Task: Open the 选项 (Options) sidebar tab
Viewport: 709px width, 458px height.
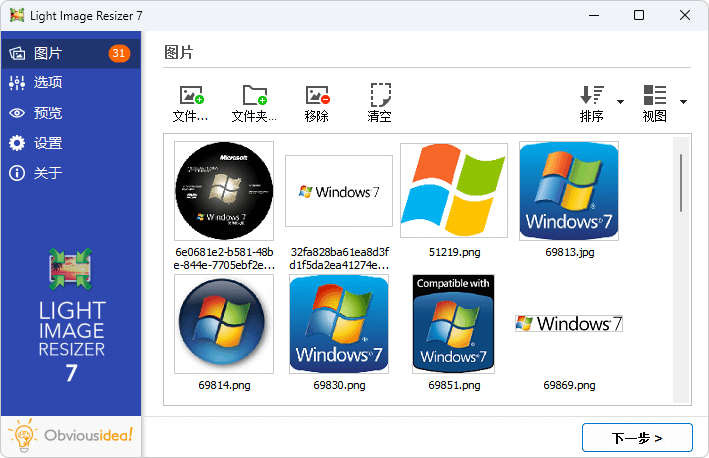Action: pyautogui.click(x=71, y=83)
